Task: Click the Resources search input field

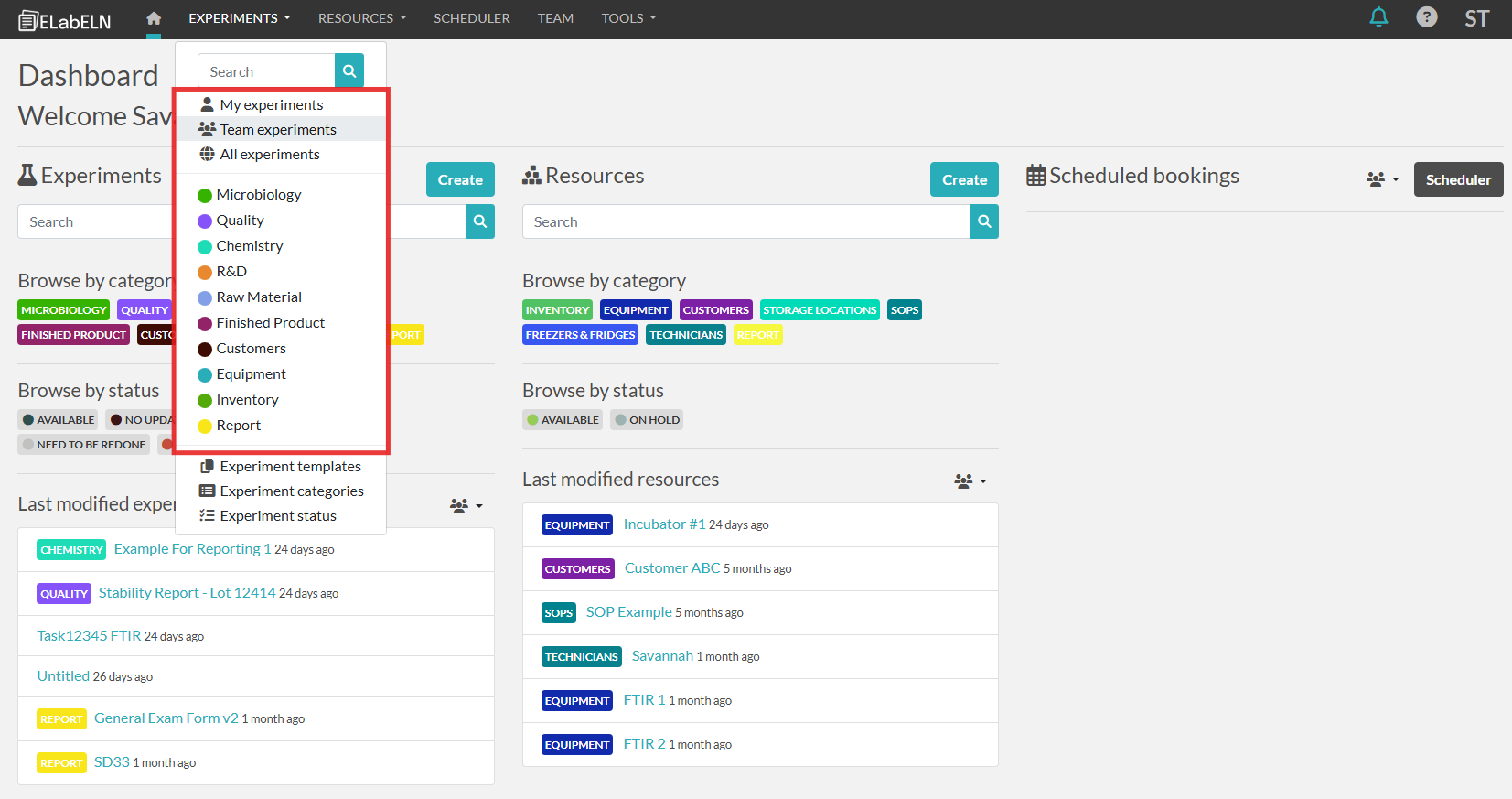Action: [745, 221]
